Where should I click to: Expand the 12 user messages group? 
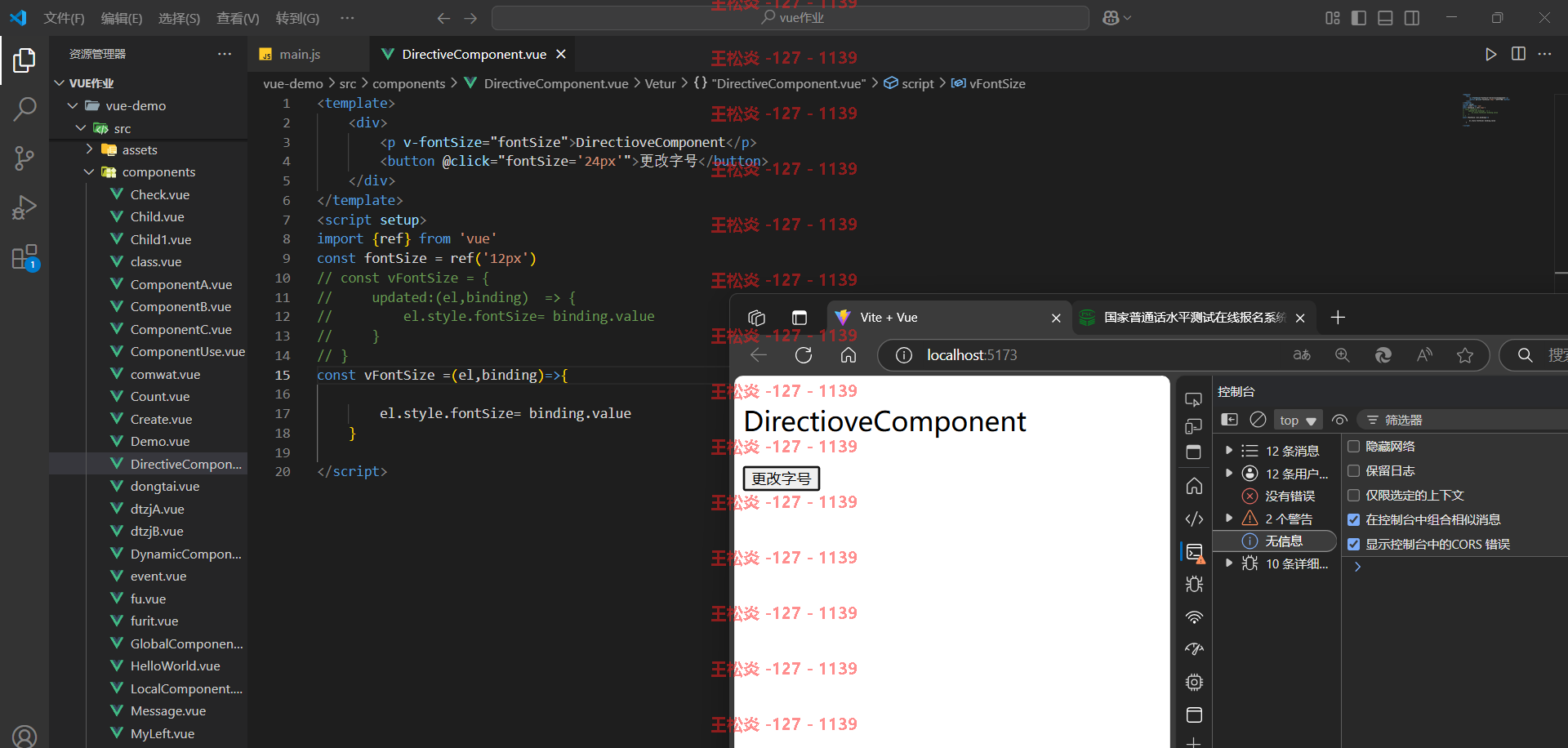coord(1228,473)
